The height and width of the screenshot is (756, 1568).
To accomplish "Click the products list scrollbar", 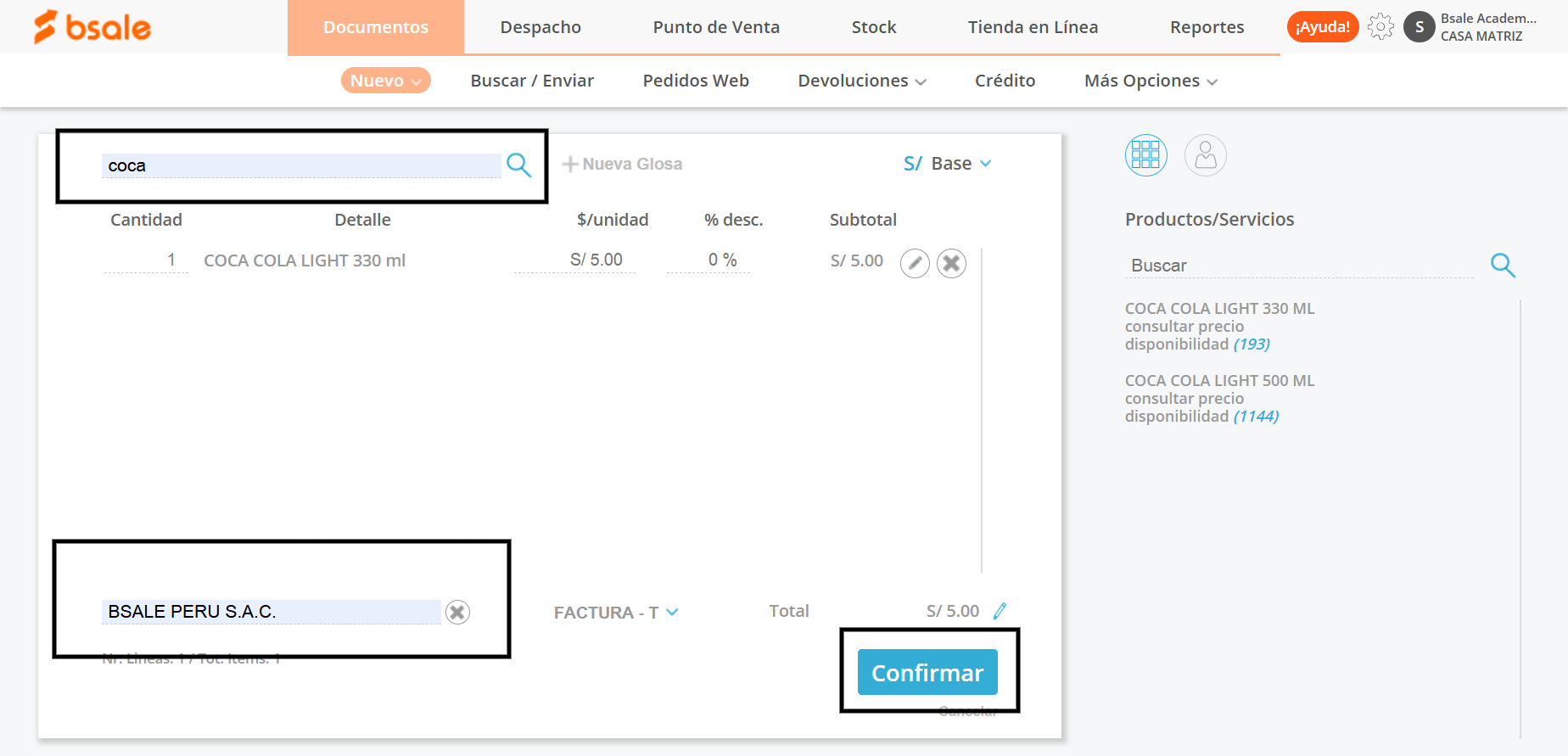I will tap(1520, 518).
